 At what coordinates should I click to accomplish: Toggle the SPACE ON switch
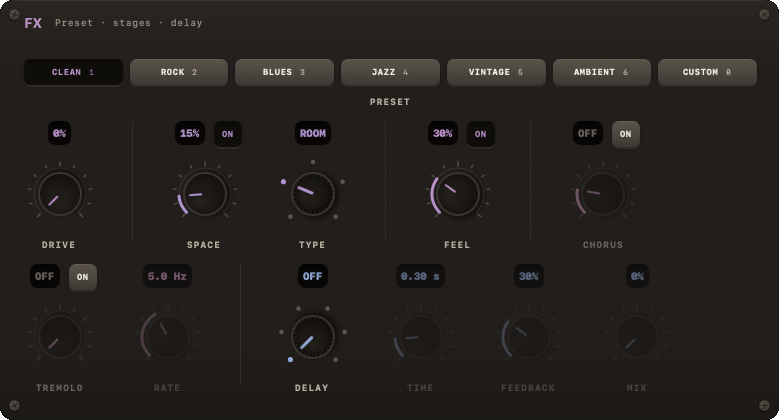pos(228,134)
